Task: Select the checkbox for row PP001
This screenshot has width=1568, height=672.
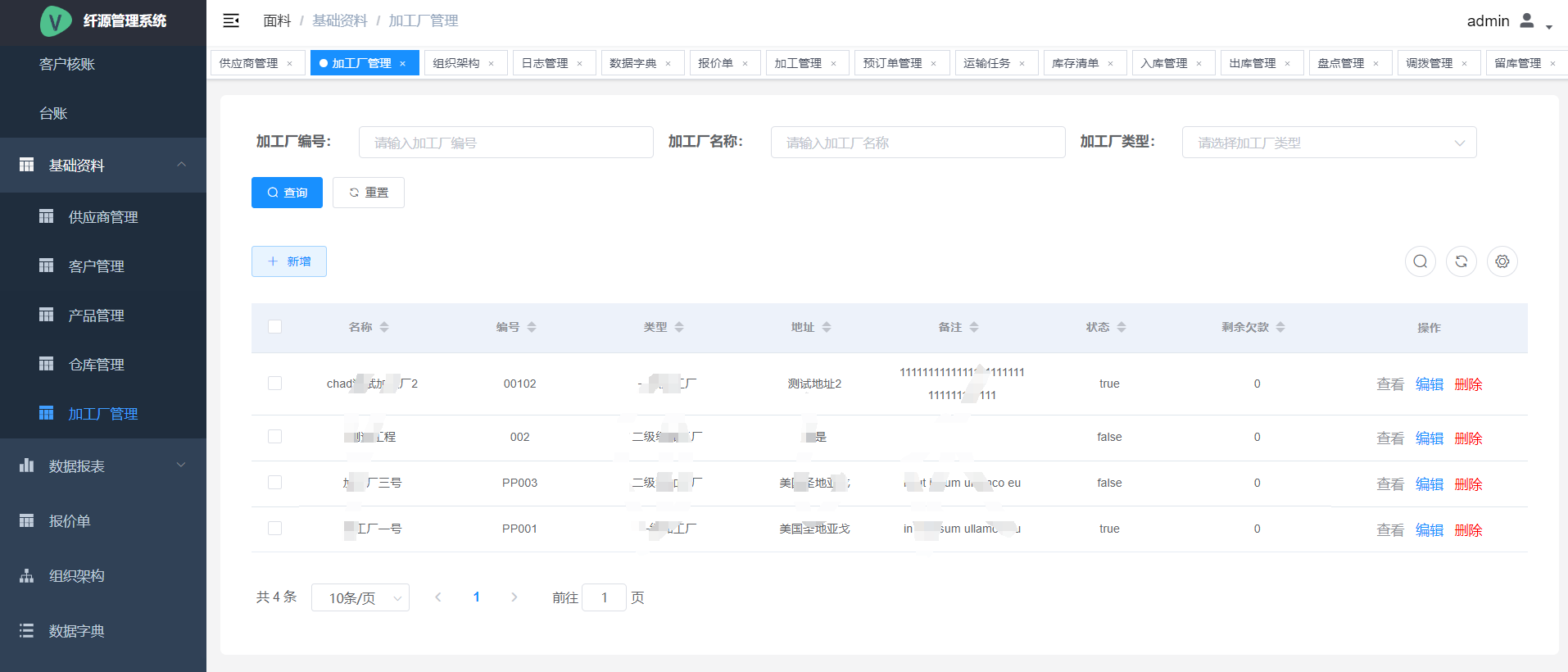Action: [274, 529]
